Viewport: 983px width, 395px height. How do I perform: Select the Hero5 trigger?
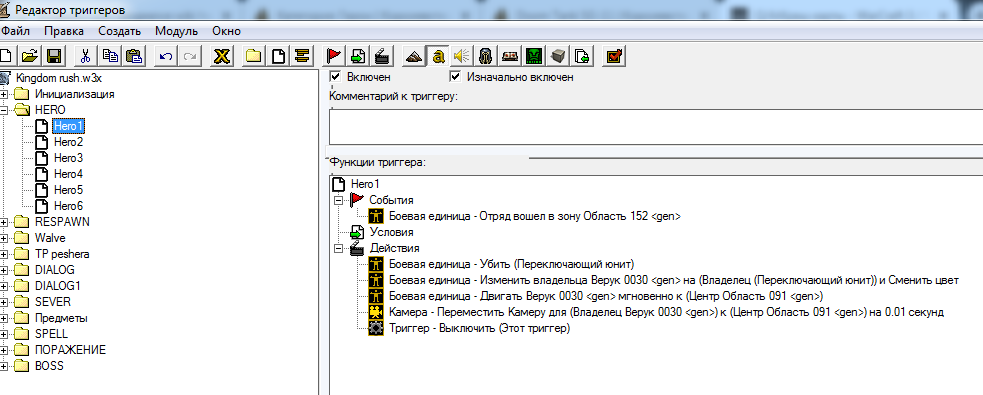pos(68,190)
